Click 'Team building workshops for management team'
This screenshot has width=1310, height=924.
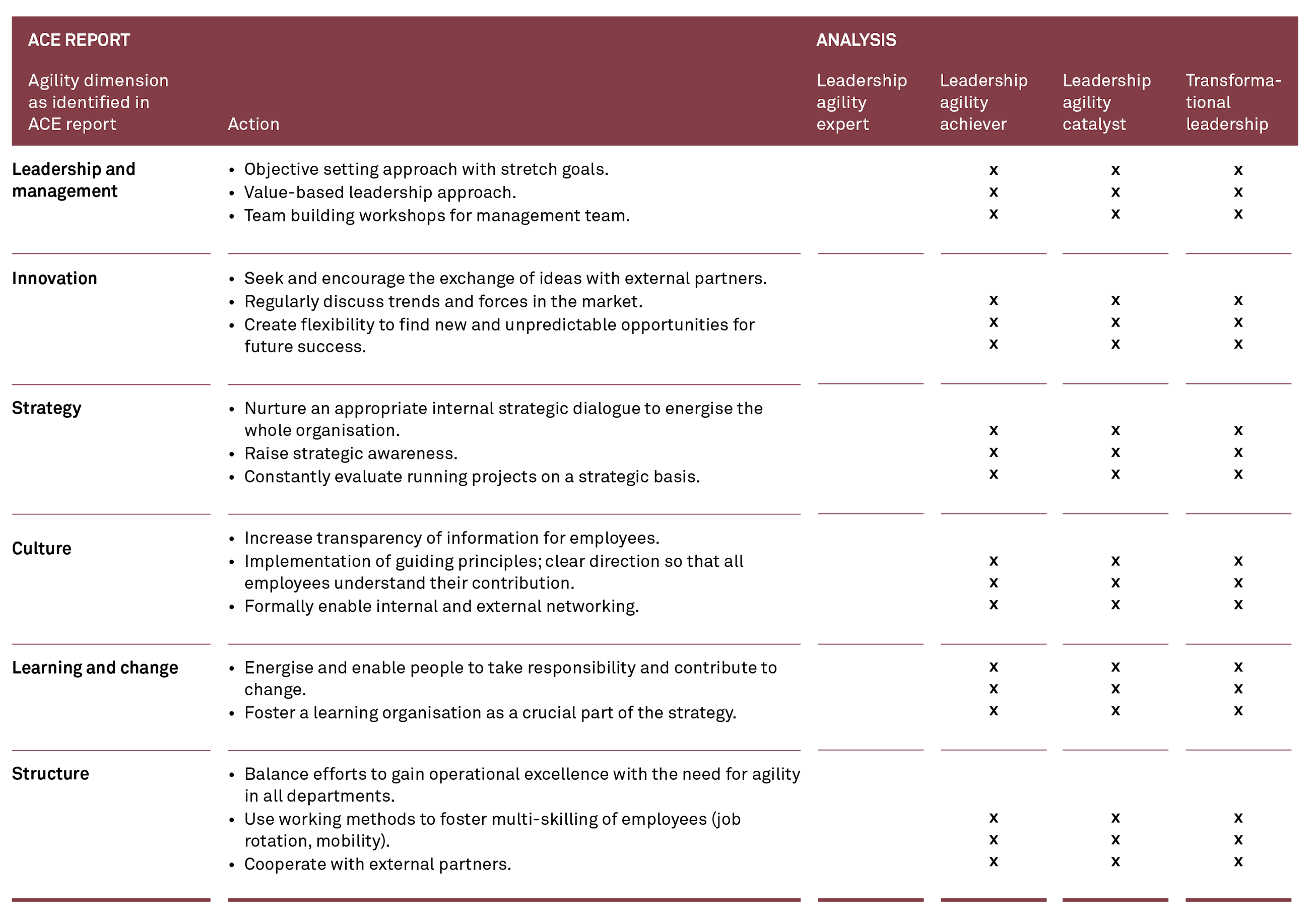pyautogui.click(x=436, y=216)
